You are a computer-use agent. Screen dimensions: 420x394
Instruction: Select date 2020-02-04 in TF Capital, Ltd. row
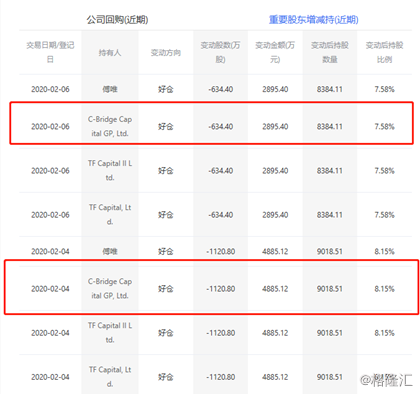(x=50, y=377)
